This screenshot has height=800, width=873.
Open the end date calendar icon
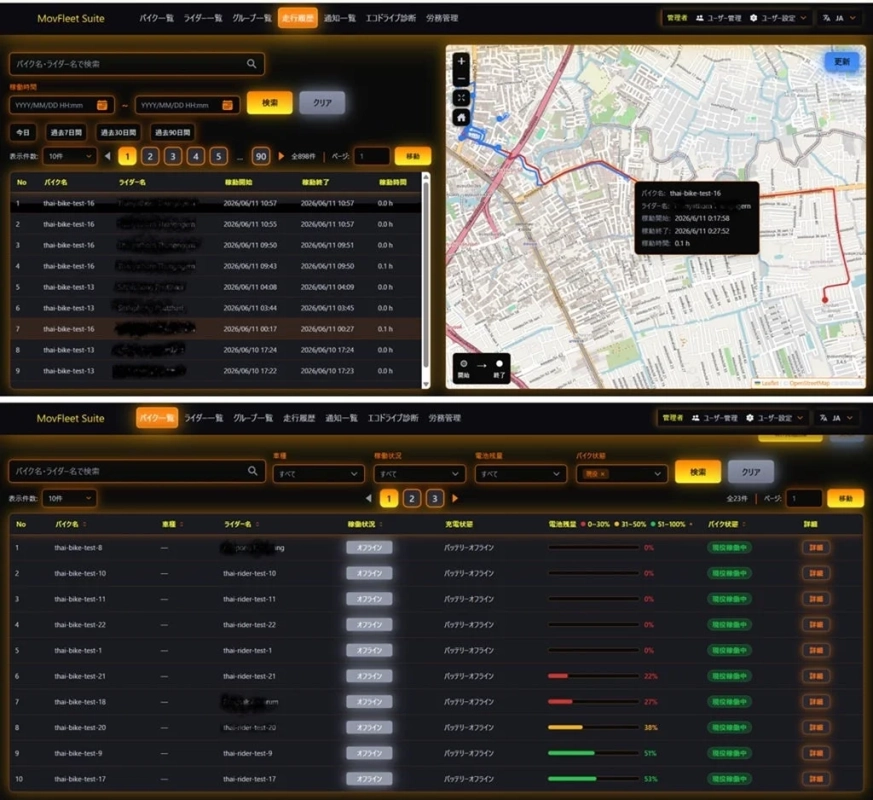click(227, 105)
